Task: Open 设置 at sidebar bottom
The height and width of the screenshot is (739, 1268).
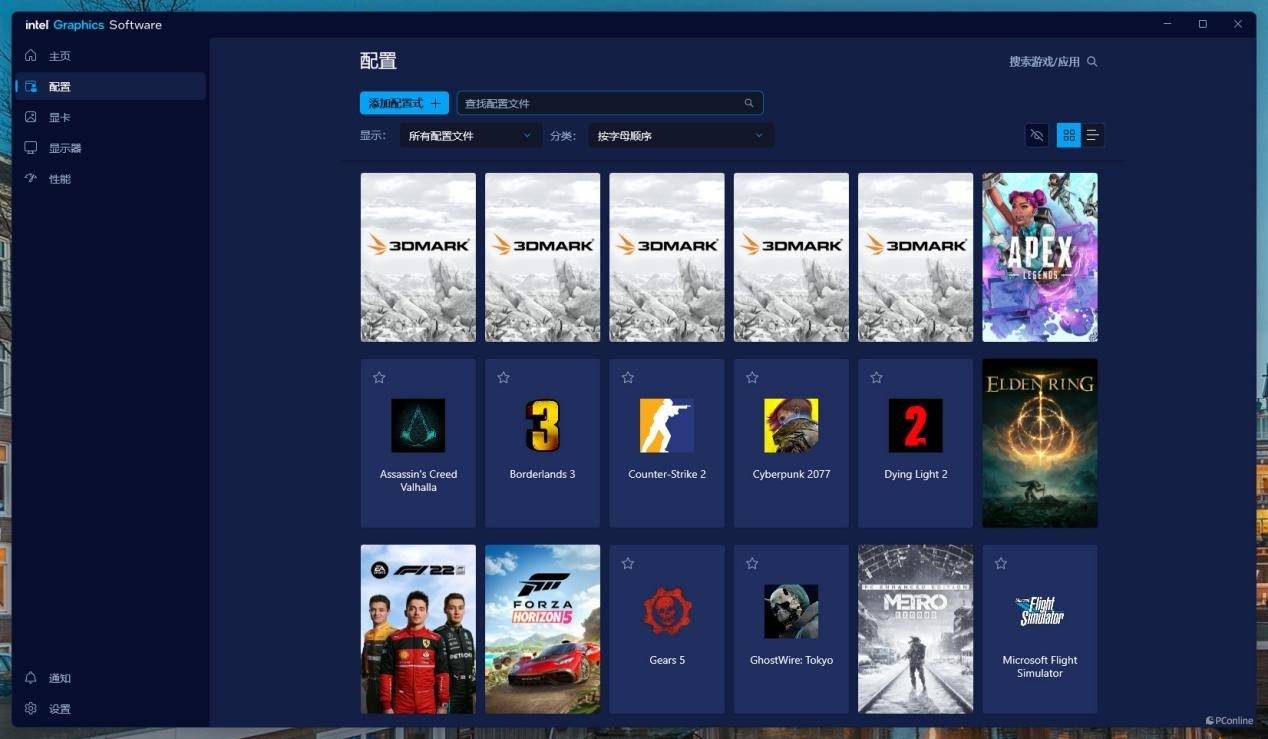Action: pyautogui.click(x=60, y=709)
